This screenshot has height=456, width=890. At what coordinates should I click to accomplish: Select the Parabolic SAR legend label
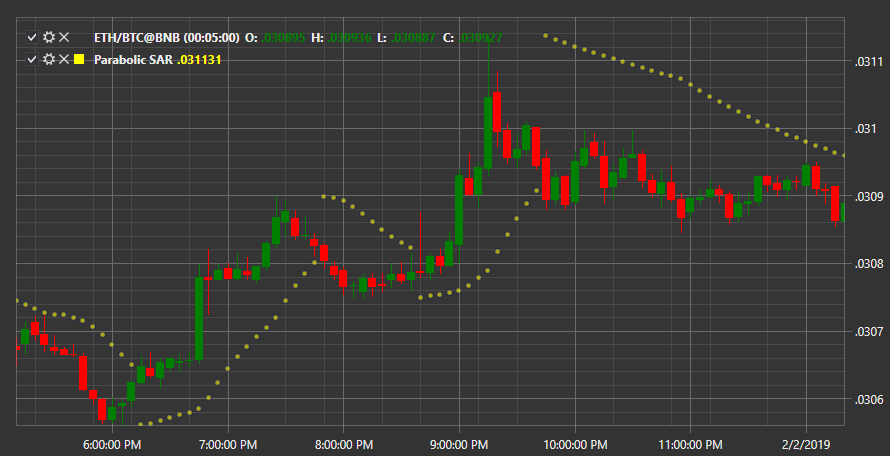pos(133,60)
